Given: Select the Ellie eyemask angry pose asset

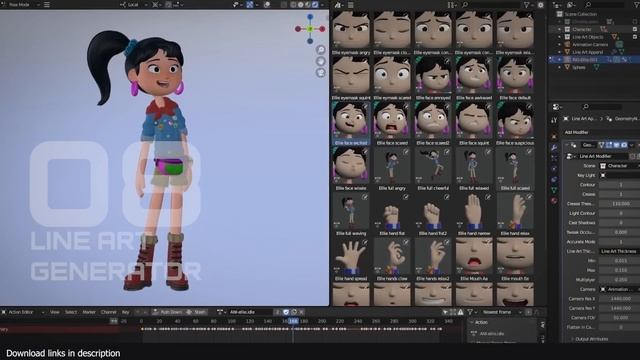Looking at the screenshot, I should click(x=351, y=33).
